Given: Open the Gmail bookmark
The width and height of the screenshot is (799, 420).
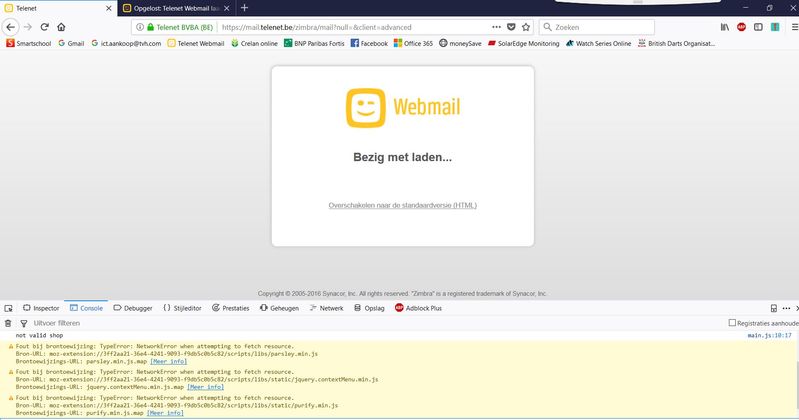Looking at the screenshot, I should [x=71, y=43].
